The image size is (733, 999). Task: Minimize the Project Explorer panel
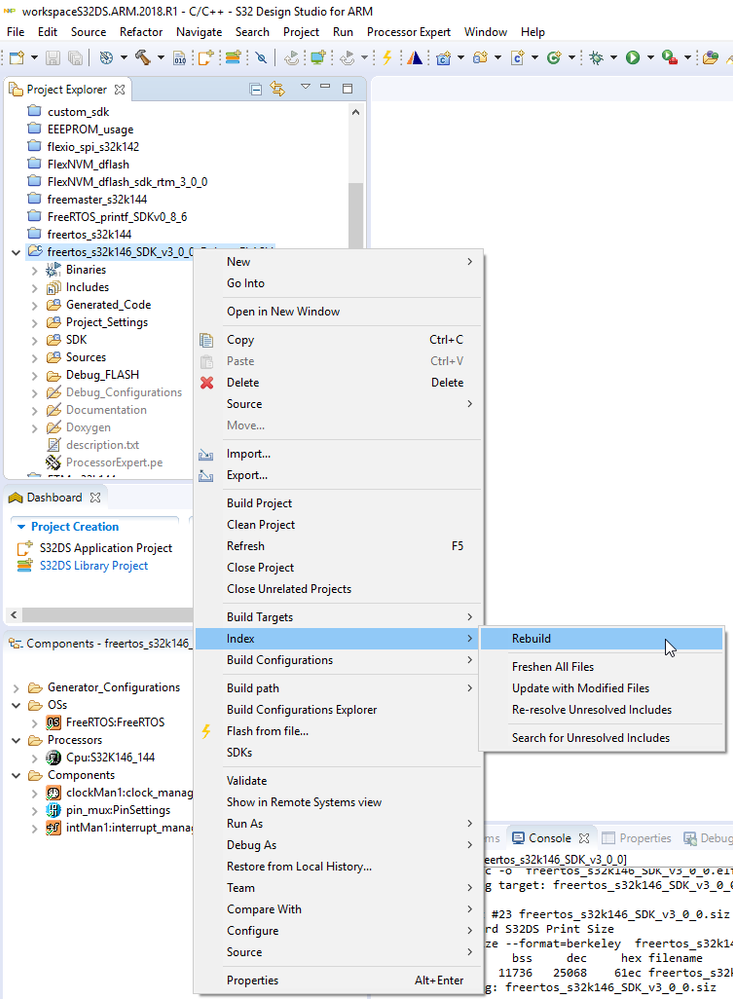[325, 87]
